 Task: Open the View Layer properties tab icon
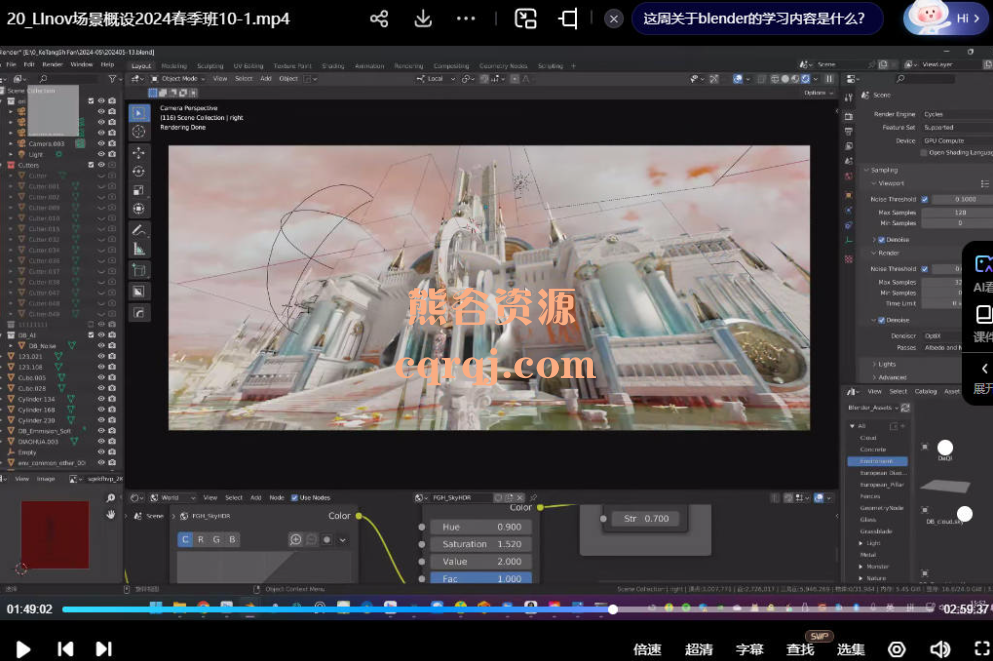(849, 146)
